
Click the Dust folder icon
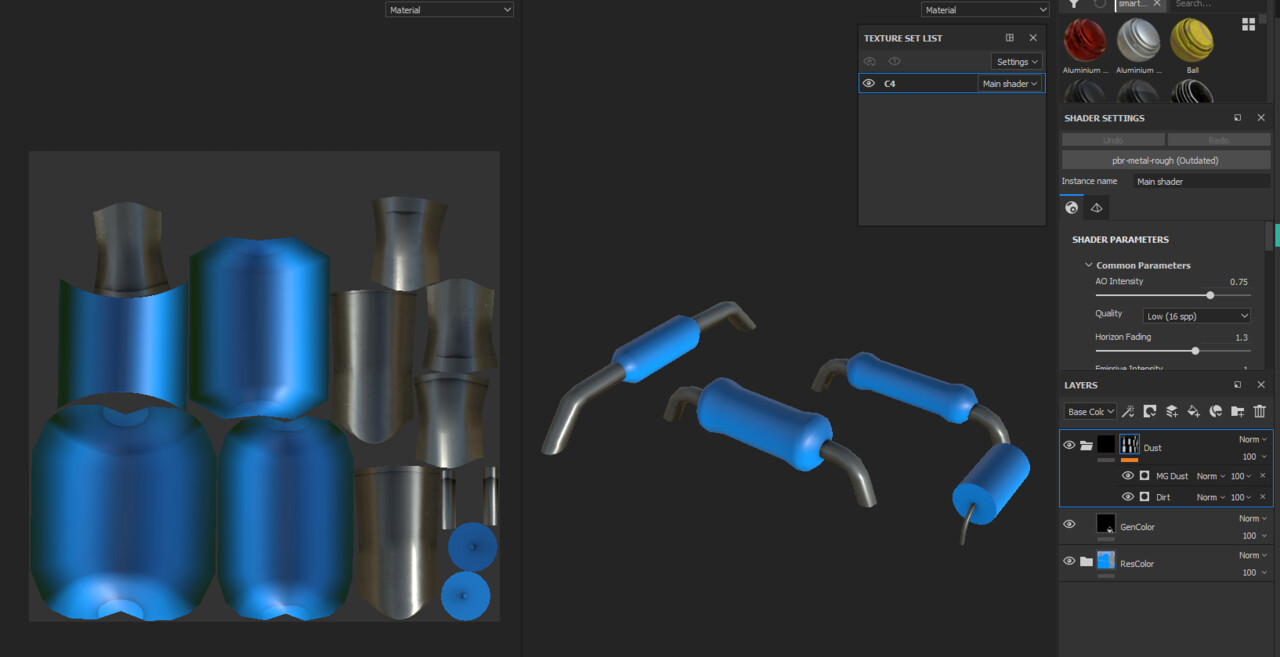[x=1086, y=446]
